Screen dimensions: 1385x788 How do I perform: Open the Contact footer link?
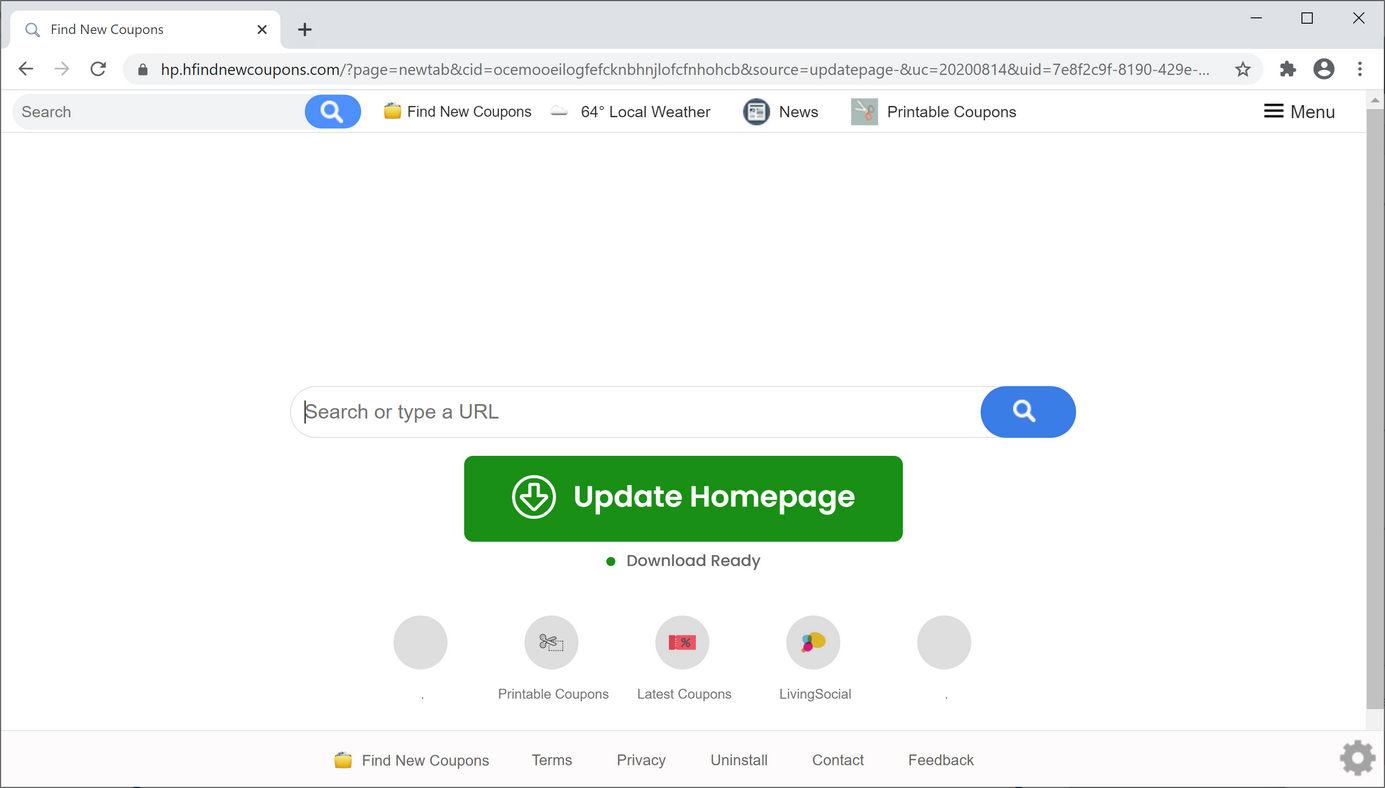tap(838, 760)
